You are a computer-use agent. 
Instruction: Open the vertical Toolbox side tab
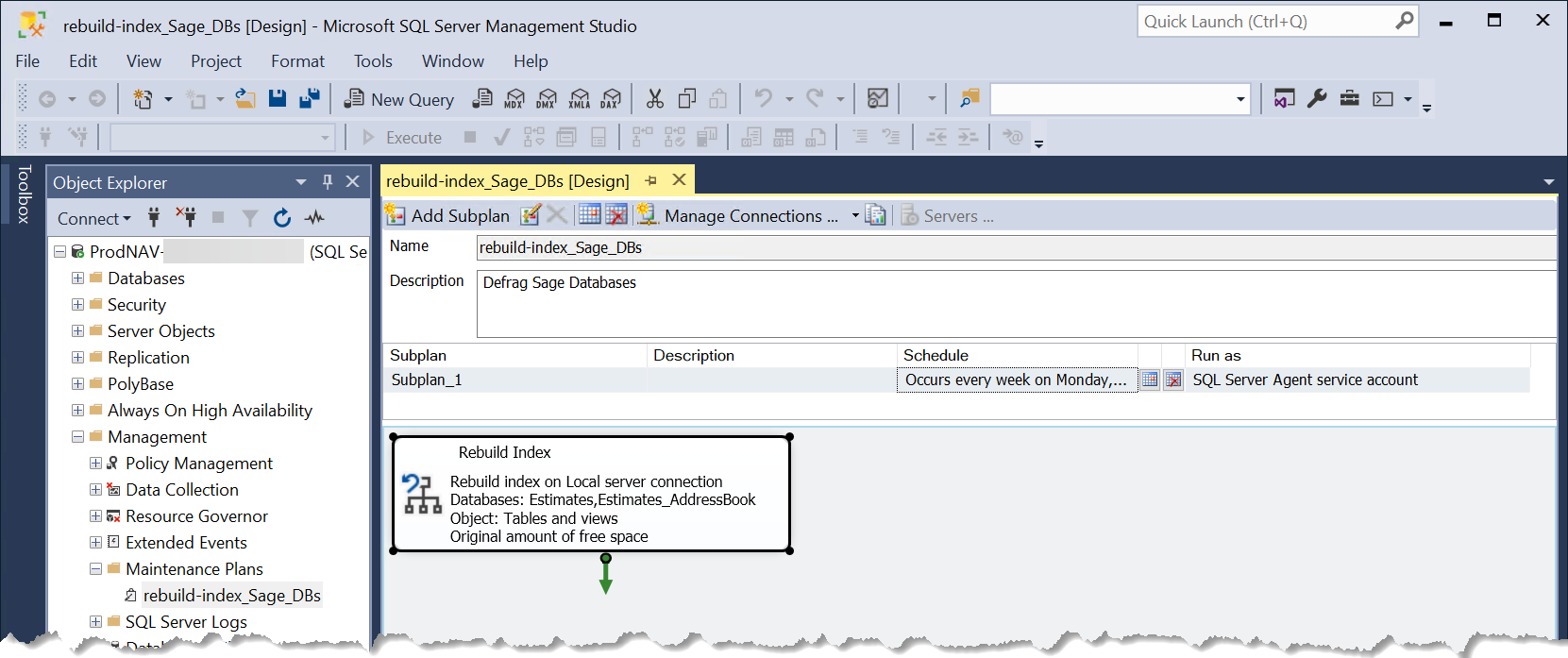click(x=24, y=194)
